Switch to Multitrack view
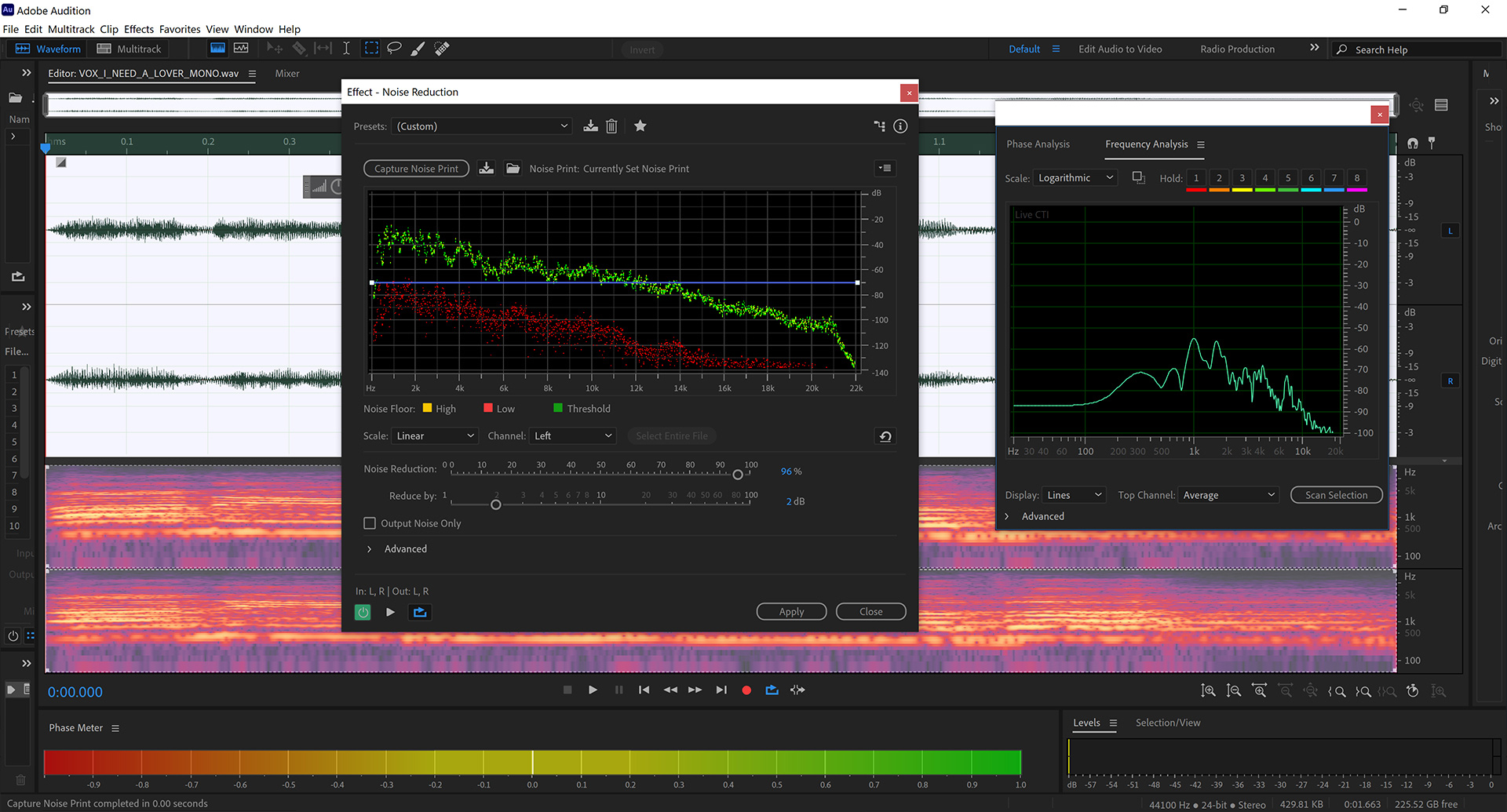Image resolution: width=1507 pixels, height=812 pixels. point(130,49)
